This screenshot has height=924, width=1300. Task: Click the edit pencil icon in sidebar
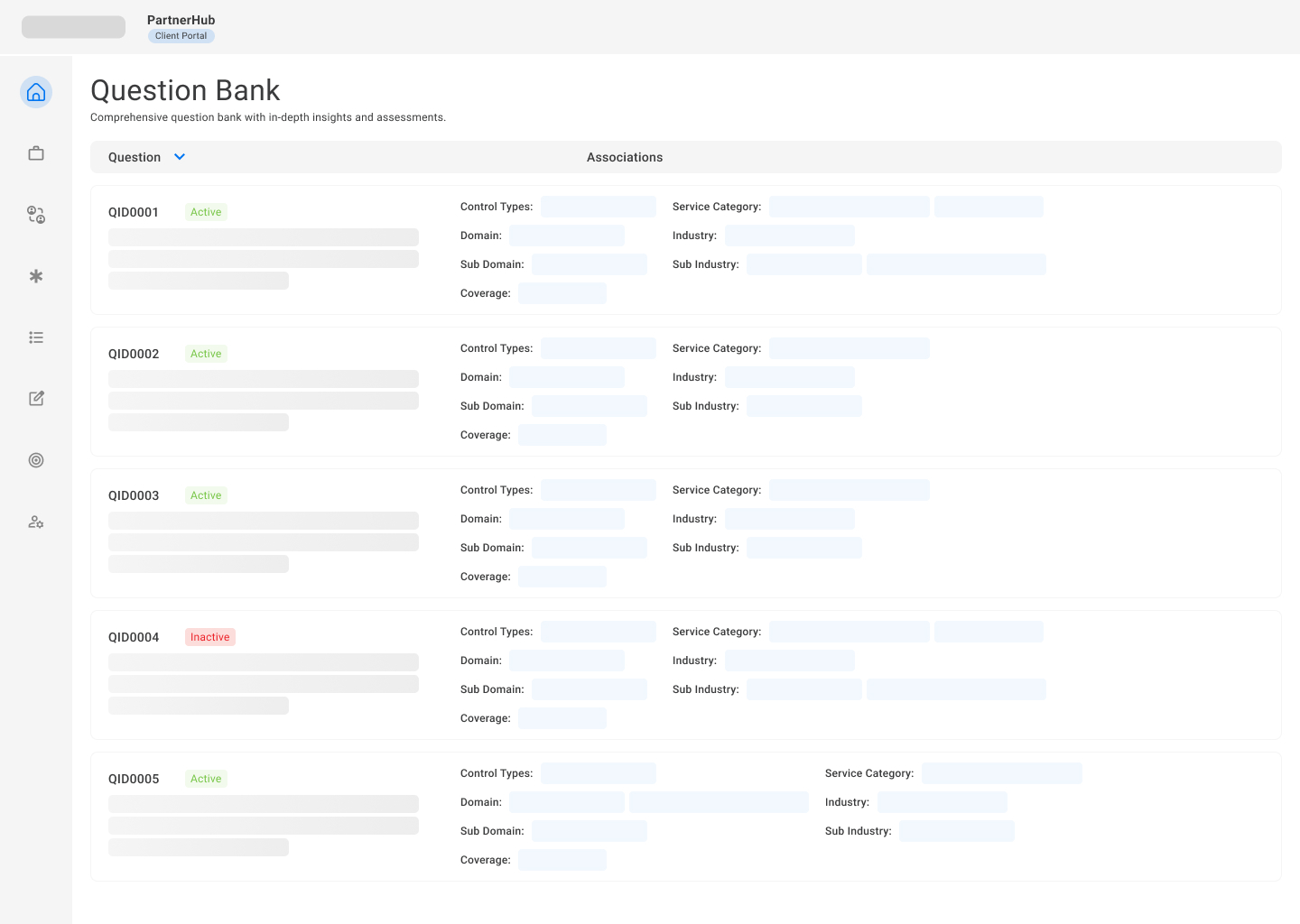(x=36, y=399)
